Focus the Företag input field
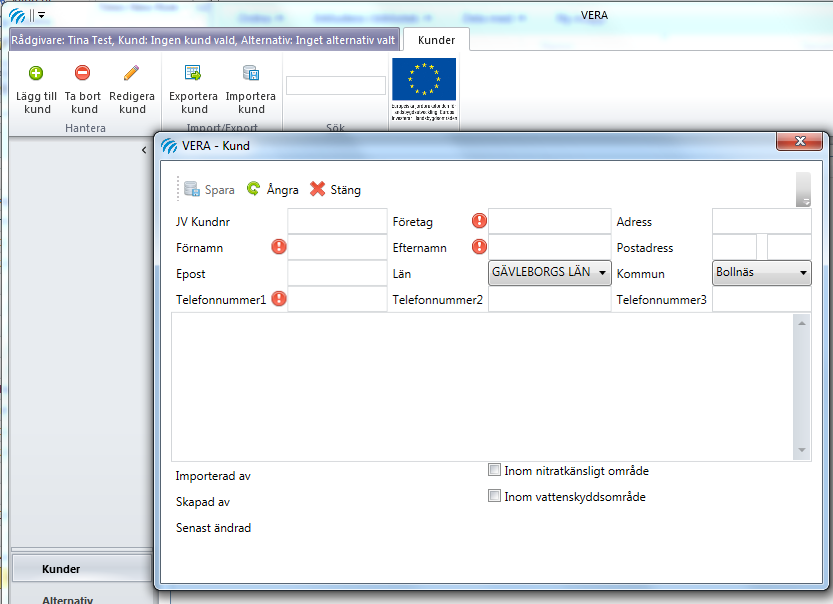The image size is (833, 604). coord(550,221)
